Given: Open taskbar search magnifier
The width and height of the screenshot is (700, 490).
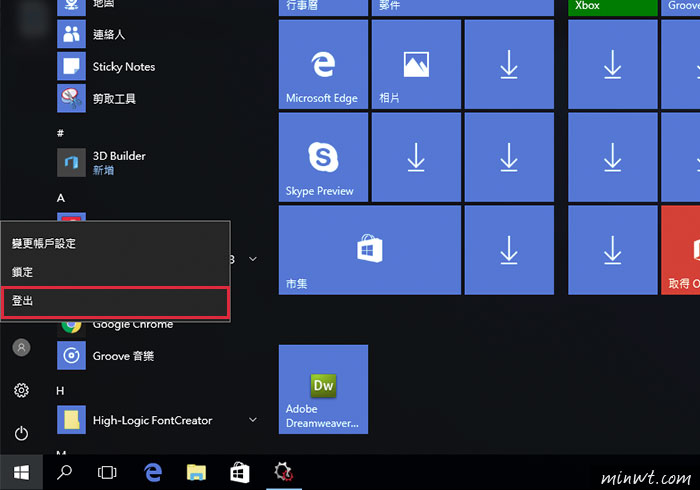Looking at the screenshot, I should 64,472.
